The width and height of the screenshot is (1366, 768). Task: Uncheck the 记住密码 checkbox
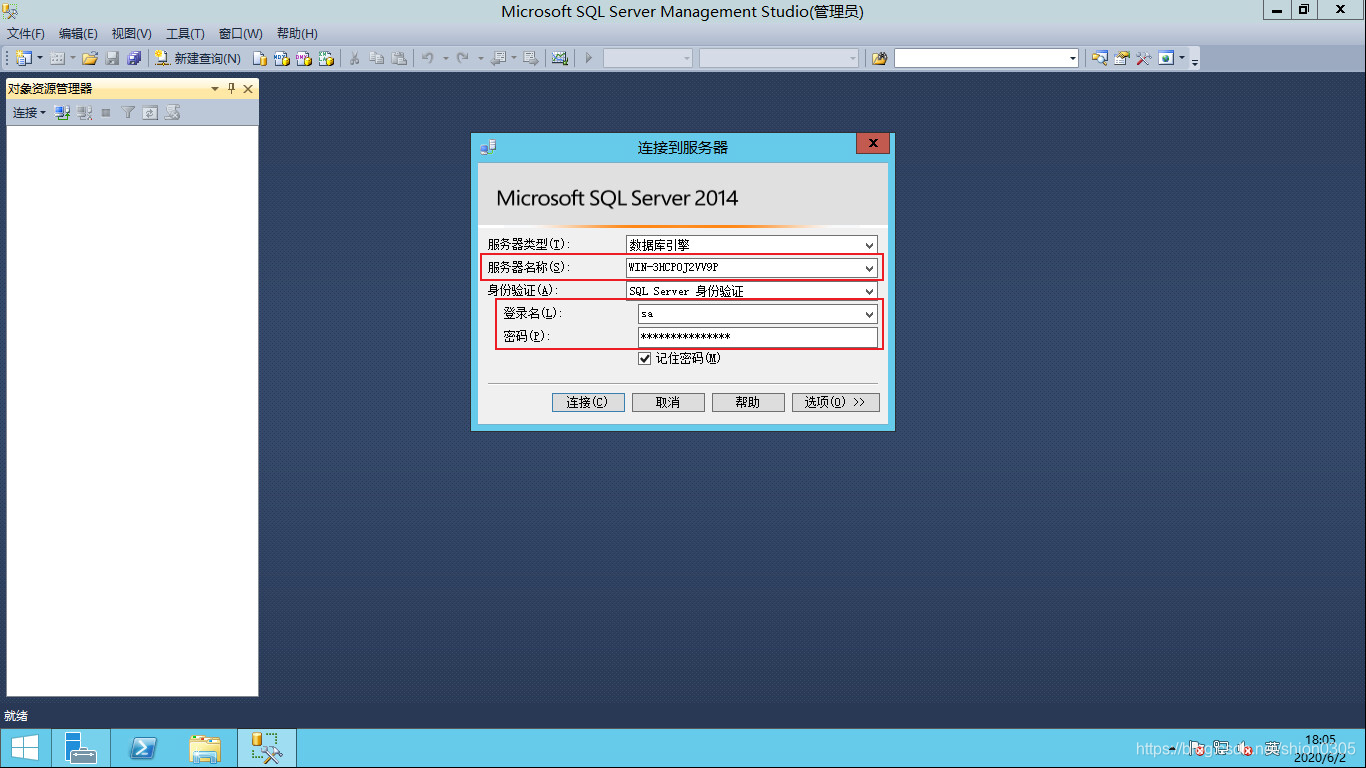pyautogui.click(x=645, y=358)
